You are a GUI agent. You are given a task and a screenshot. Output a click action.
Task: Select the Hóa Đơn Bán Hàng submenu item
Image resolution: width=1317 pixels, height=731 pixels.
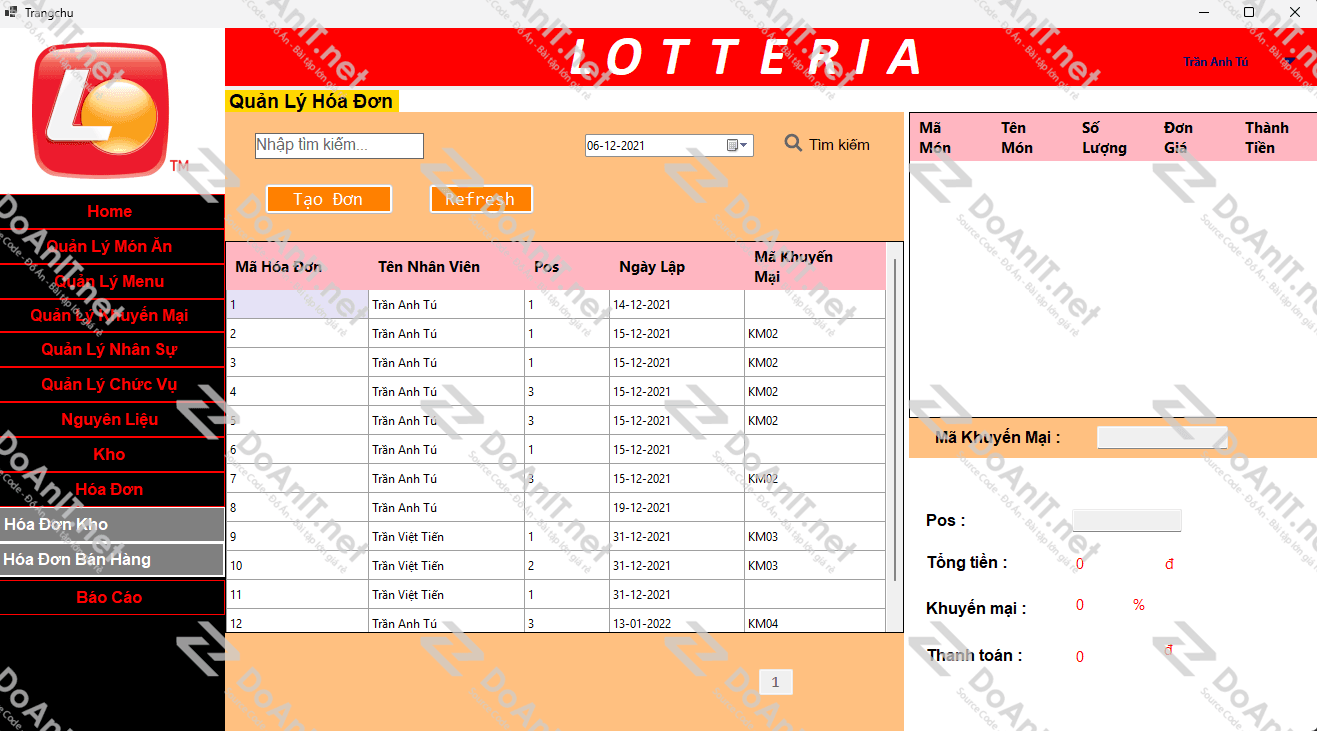(112, 559)
